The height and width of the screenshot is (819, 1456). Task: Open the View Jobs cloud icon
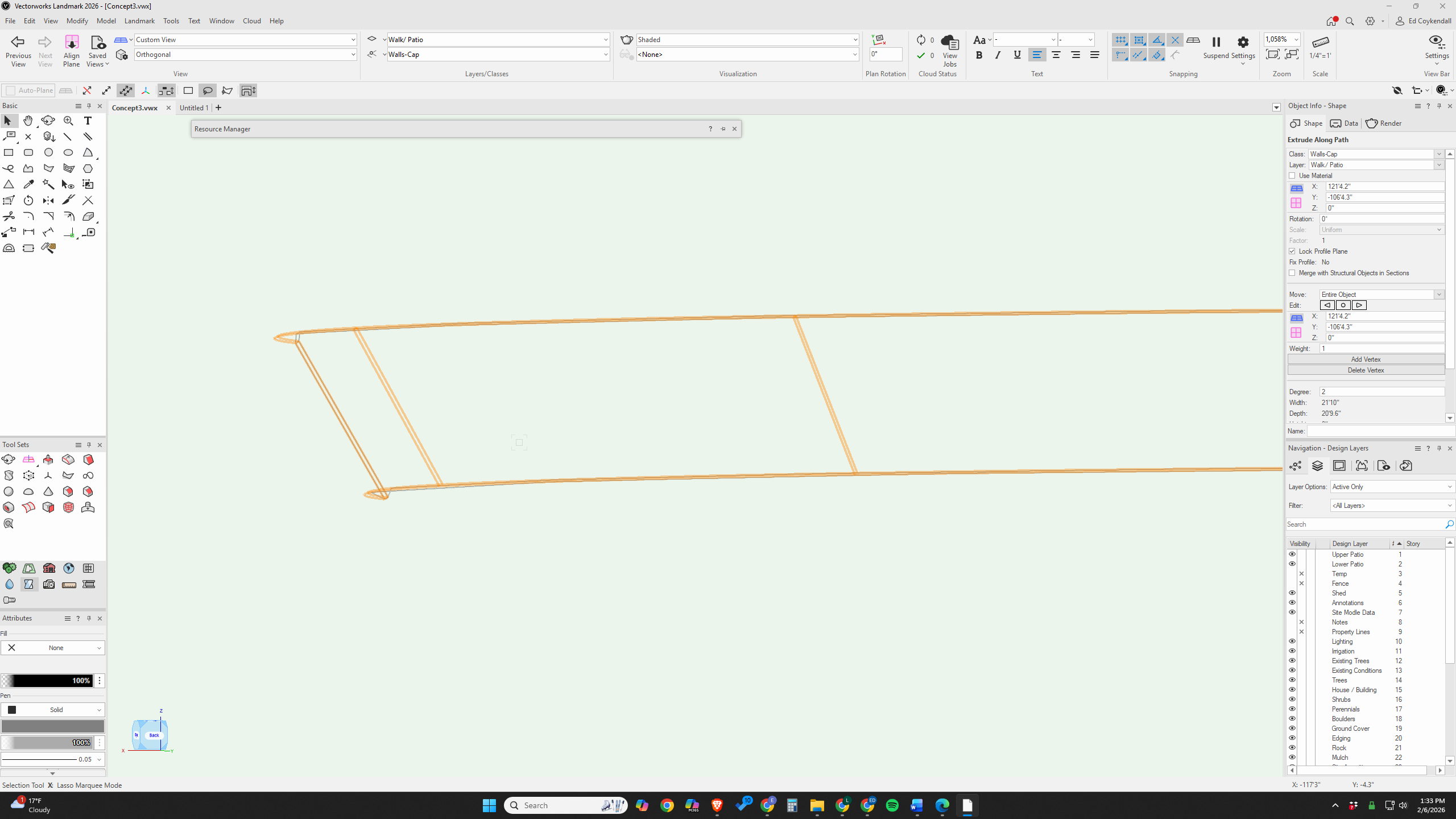coord(949,43)
